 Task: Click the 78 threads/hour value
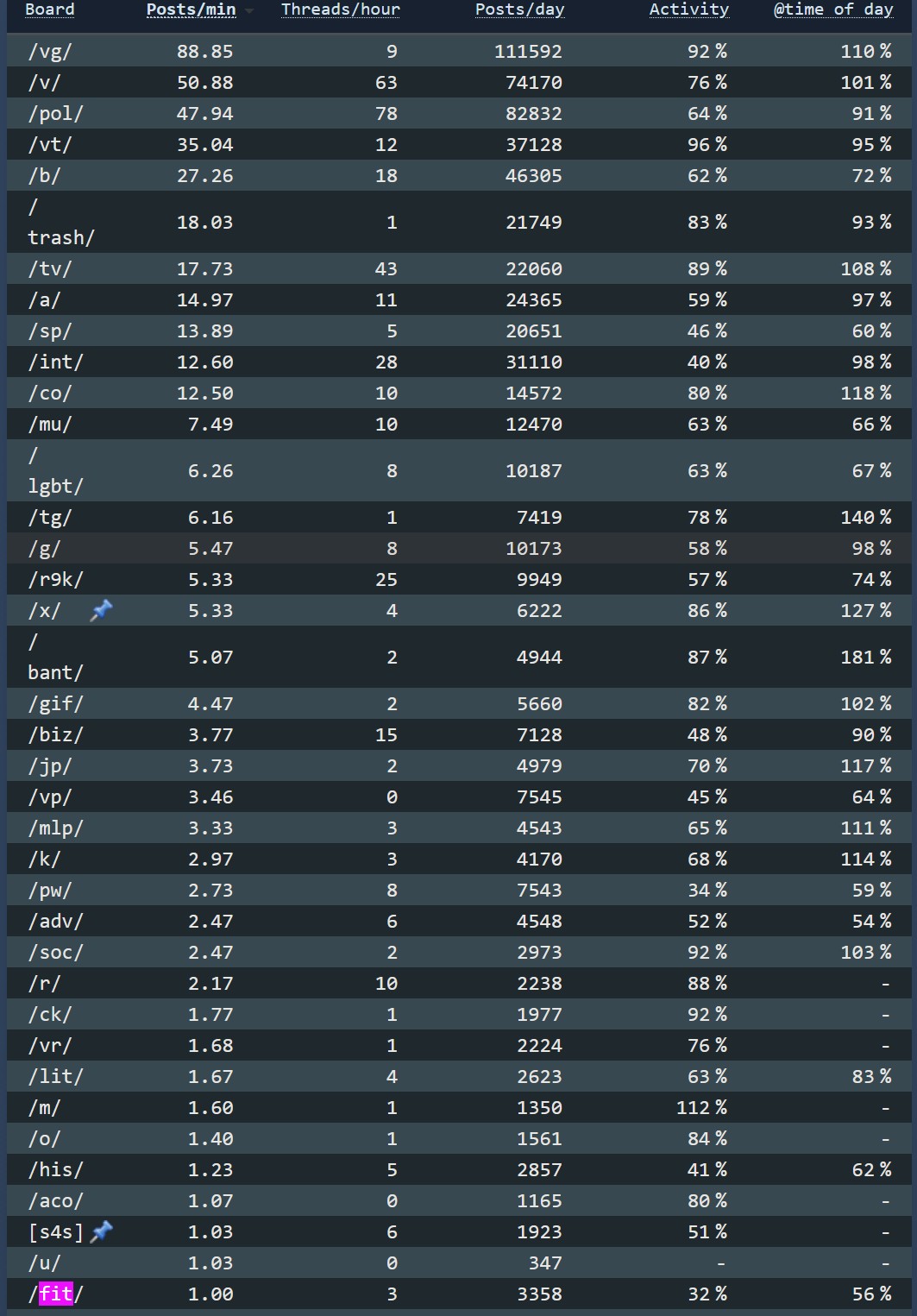[x=386, y=114]
